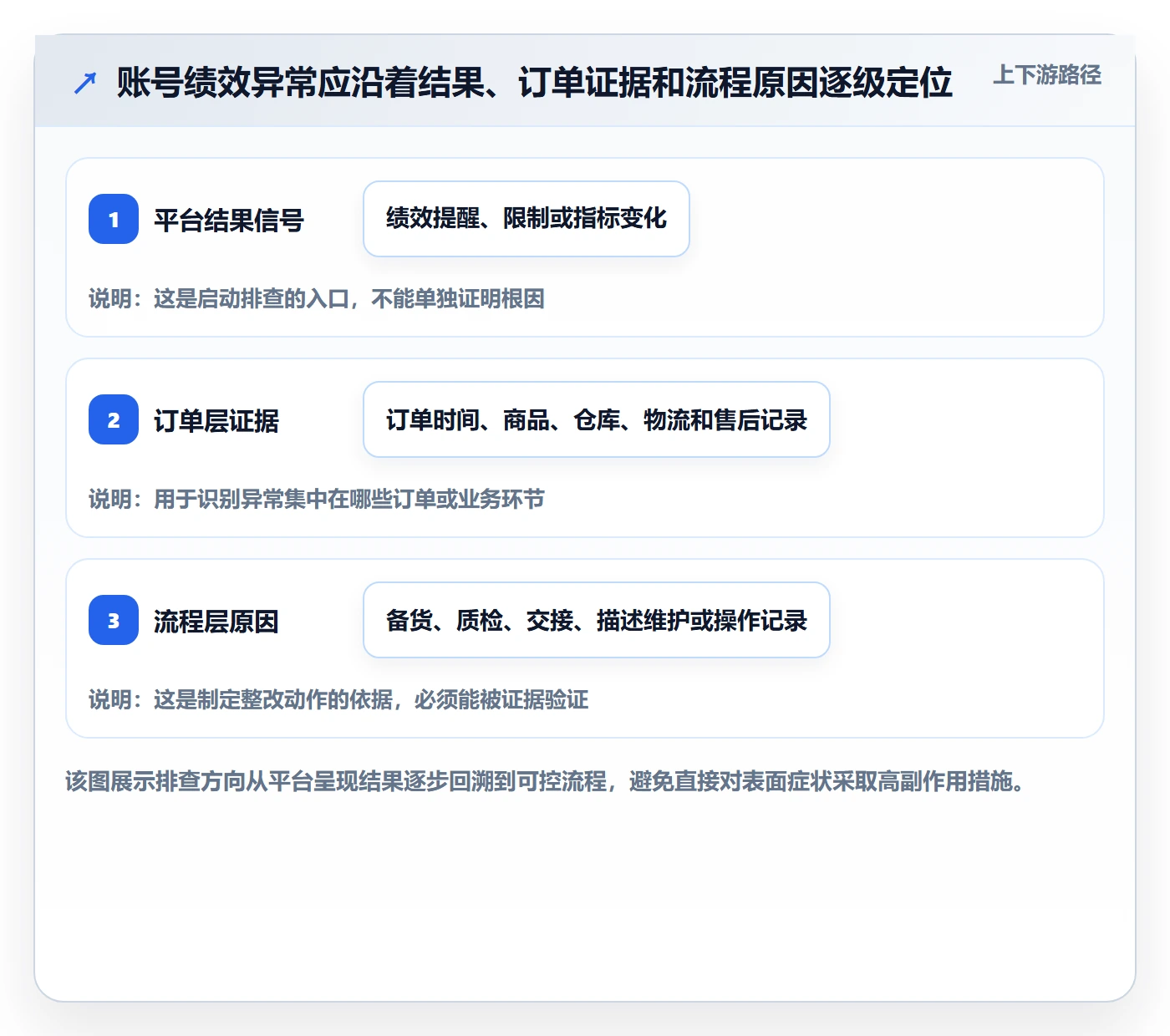Select the 平台结果信号 step title
Screen dimensions: 1170x1036
click(229, 221)
